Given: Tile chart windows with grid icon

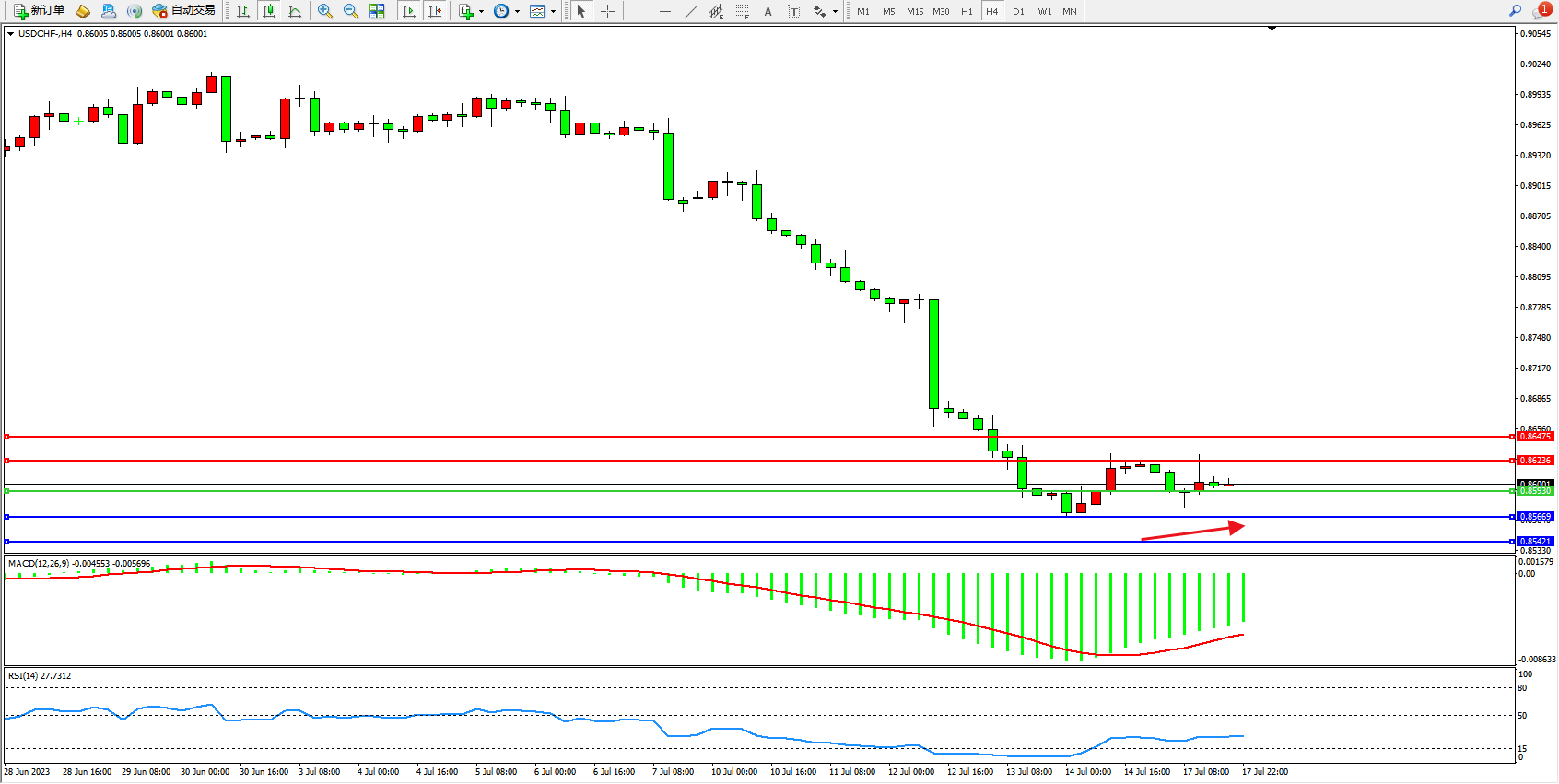Looking at the screenshot, I should tap(377, 11).
